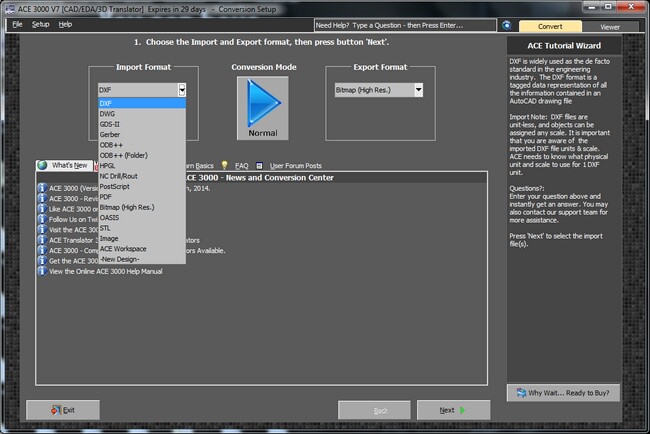Click the blue Normal conversion mode arrow

262,108
